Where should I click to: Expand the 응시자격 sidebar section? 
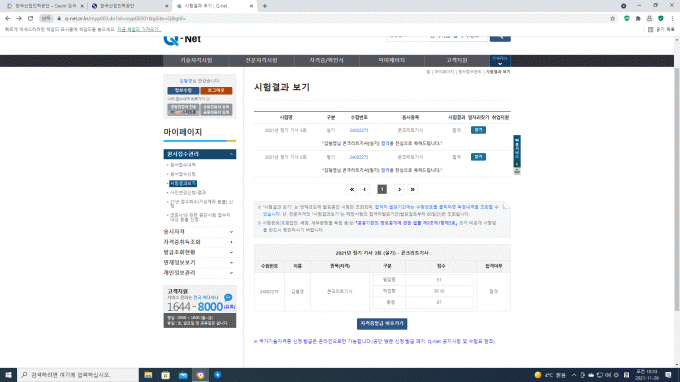[199, 232]
